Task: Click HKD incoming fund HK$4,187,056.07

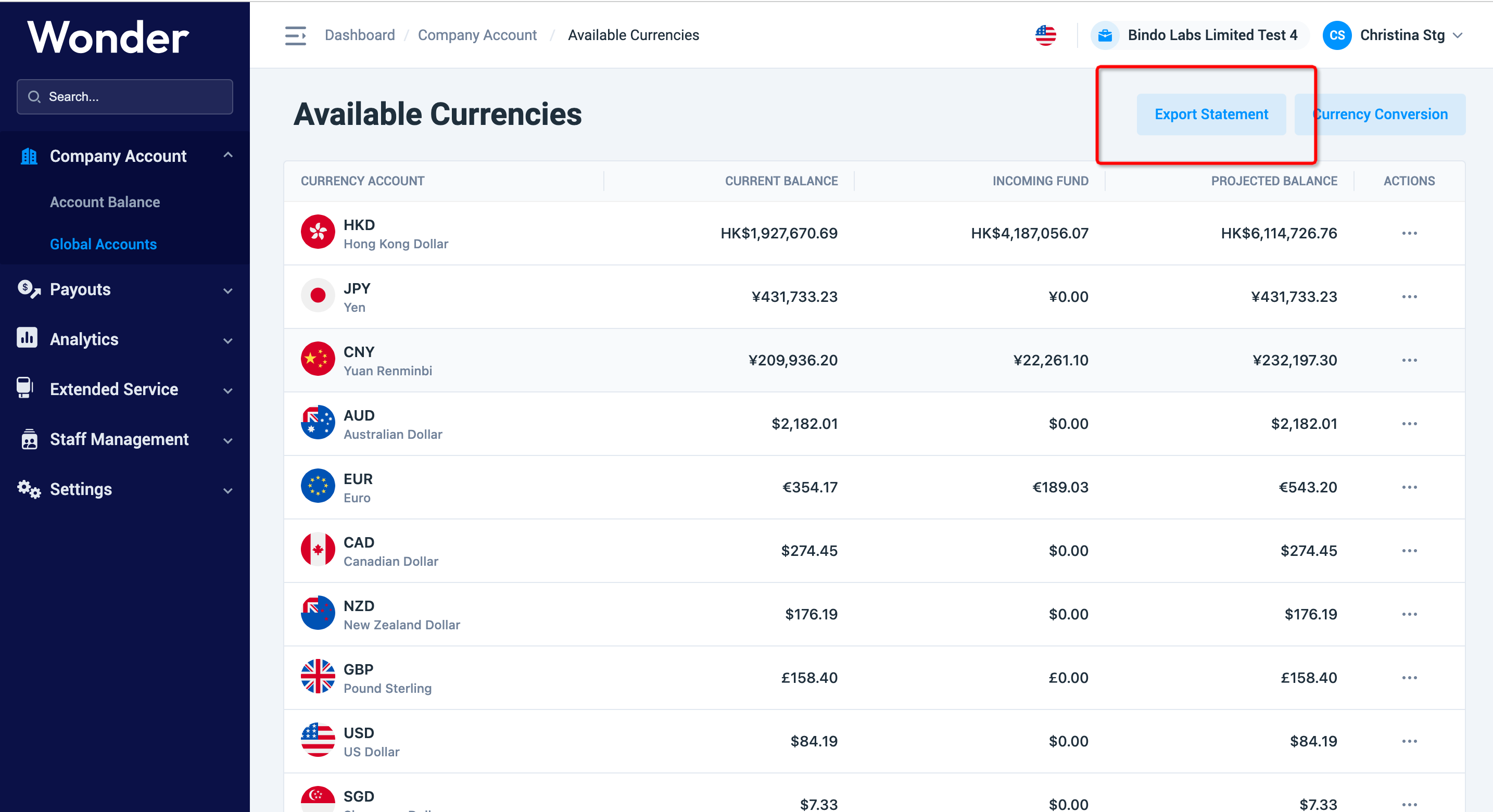Action: coord(1029,233)
